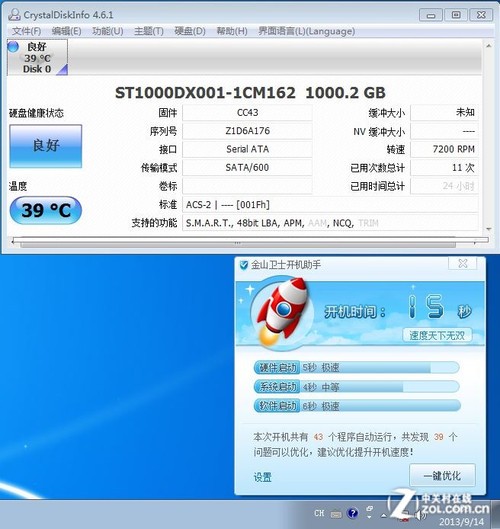Click the 速度天下无双 badge

tap(437, 335)
